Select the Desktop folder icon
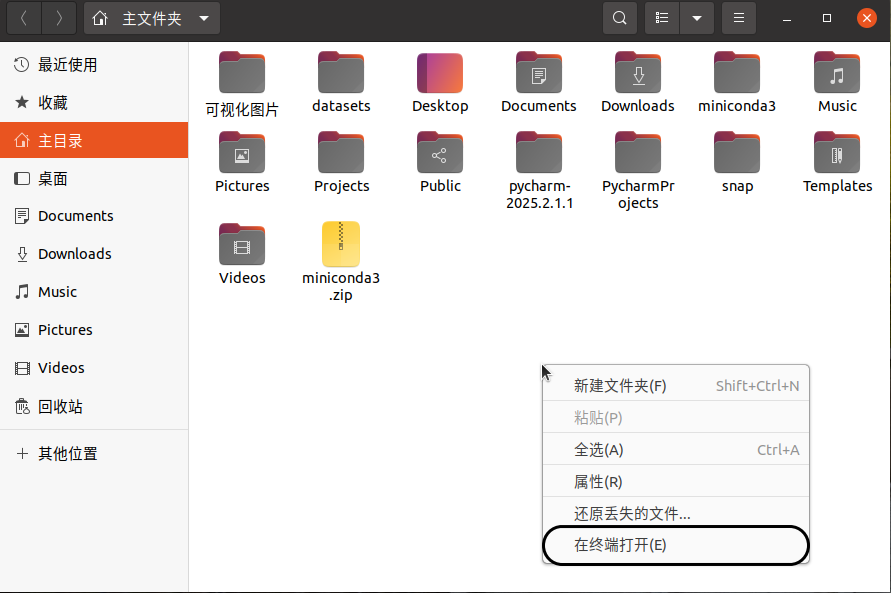The height and width of the screenshot is (593, 891). [440, 73]
